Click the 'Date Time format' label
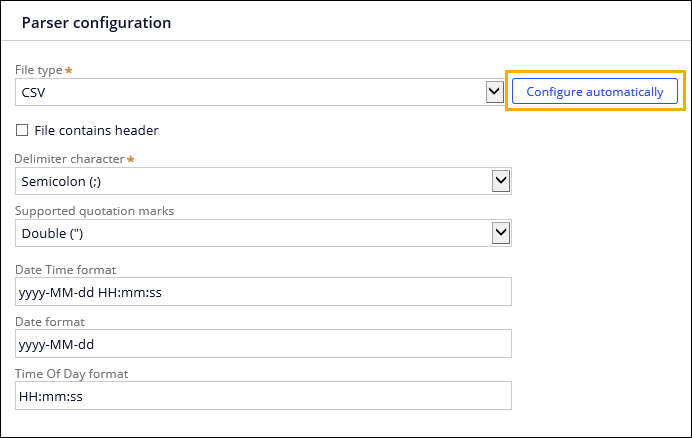Image resolution: width=692 pixels, height=438 pixels. 65,270
